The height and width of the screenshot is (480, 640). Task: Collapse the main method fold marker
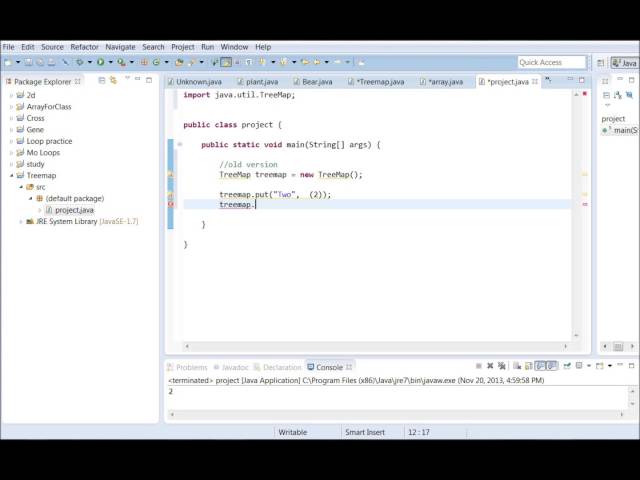tap(179, 144)
